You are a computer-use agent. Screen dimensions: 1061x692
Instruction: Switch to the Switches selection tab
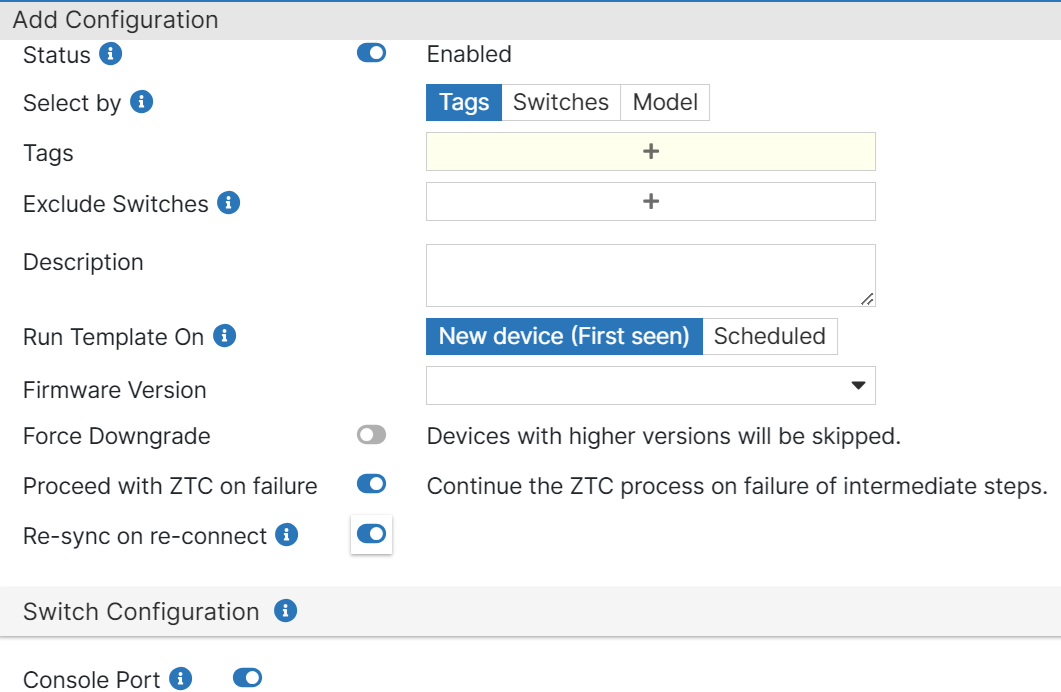[560, 102]
